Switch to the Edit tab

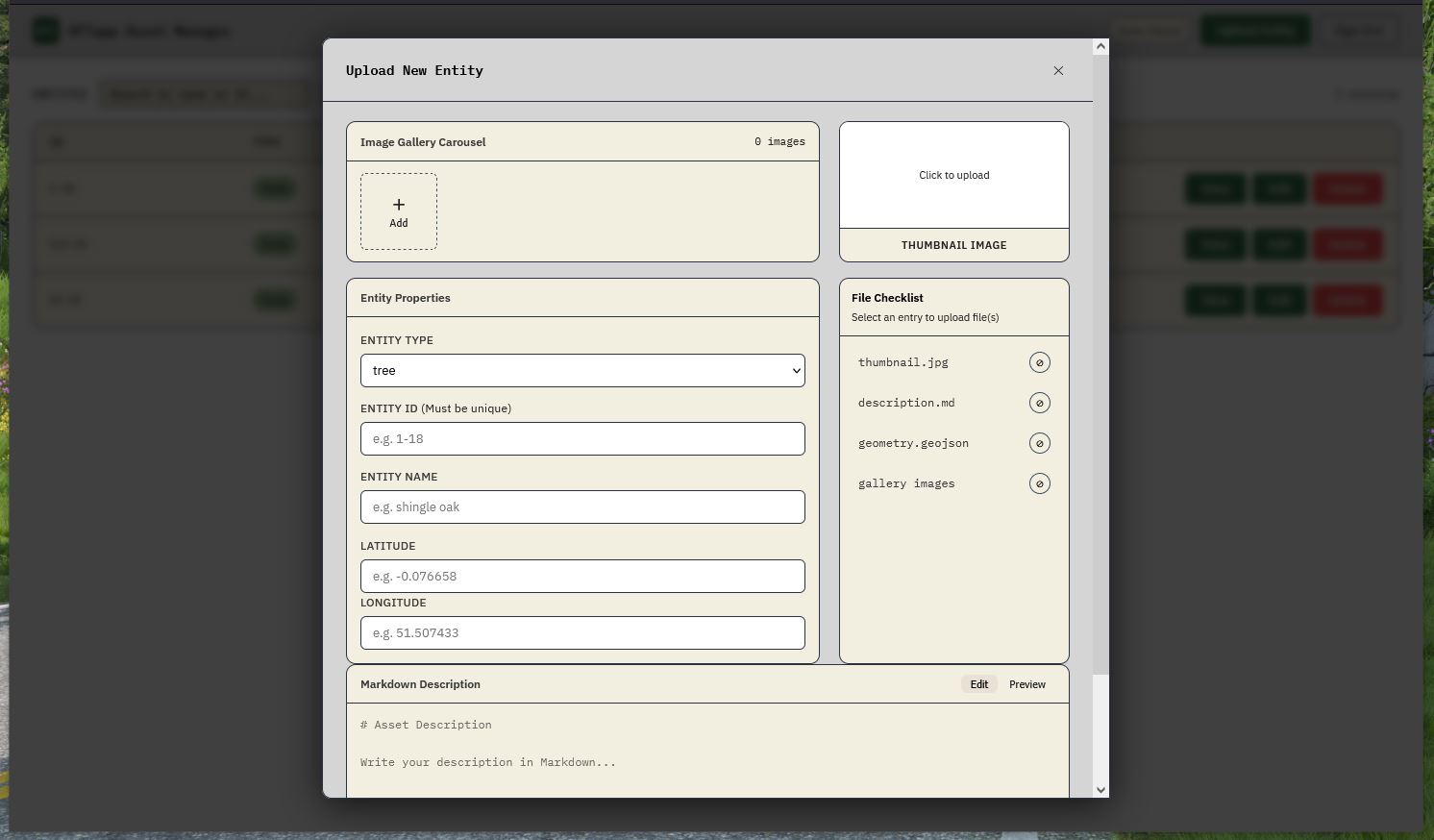coord(978,684)
